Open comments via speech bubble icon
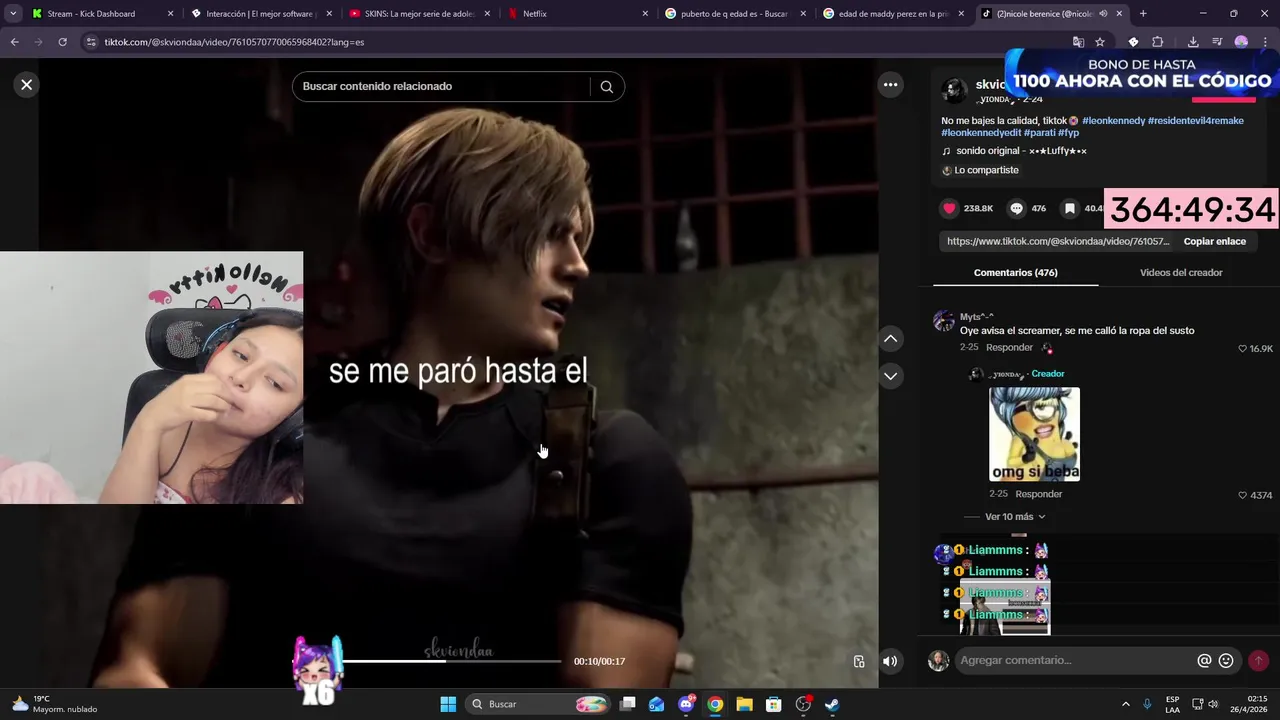The image size is (1280, 720). click(1016, 208)
